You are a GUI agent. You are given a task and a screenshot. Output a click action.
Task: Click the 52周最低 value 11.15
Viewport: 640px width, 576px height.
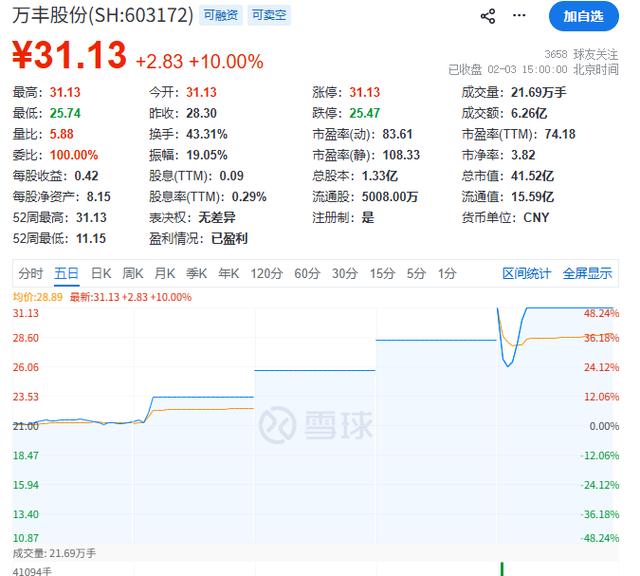point(91,238)
